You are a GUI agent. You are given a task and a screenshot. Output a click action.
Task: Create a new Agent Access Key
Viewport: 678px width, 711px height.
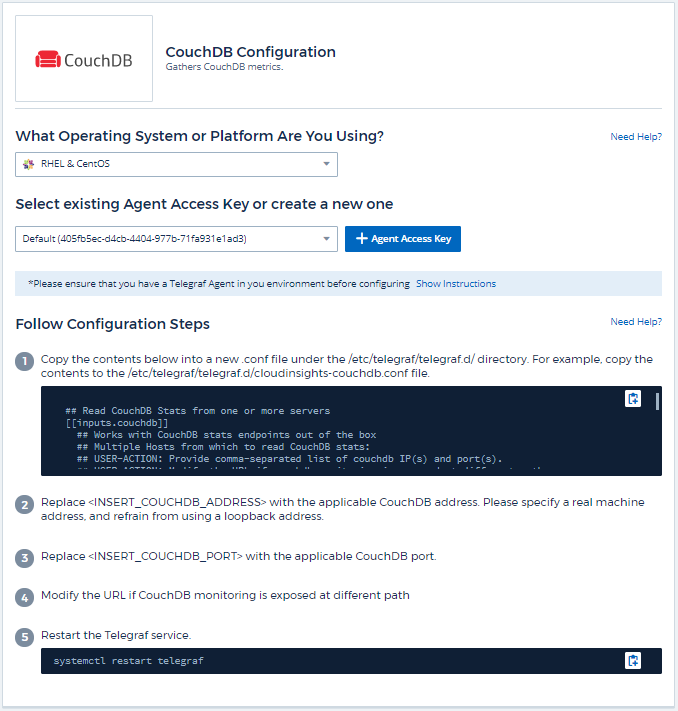pyautogui.click(x=403, y=239)
